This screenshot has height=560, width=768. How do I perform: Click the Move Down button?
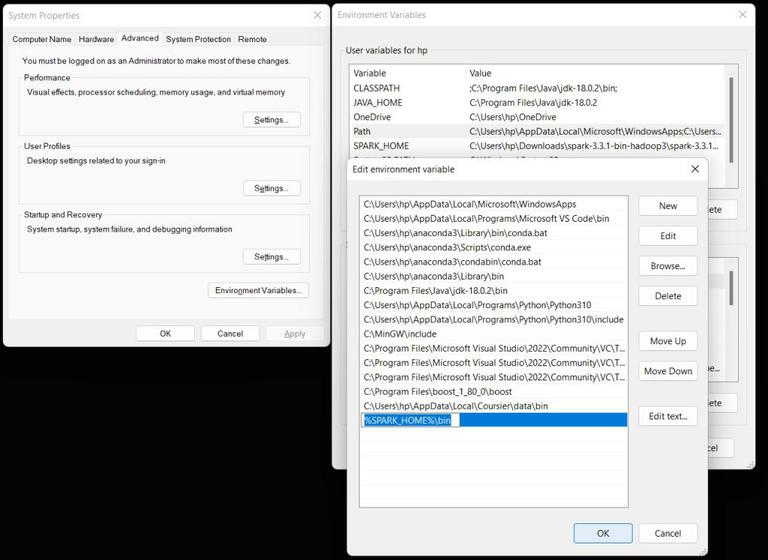pos(668,371)
